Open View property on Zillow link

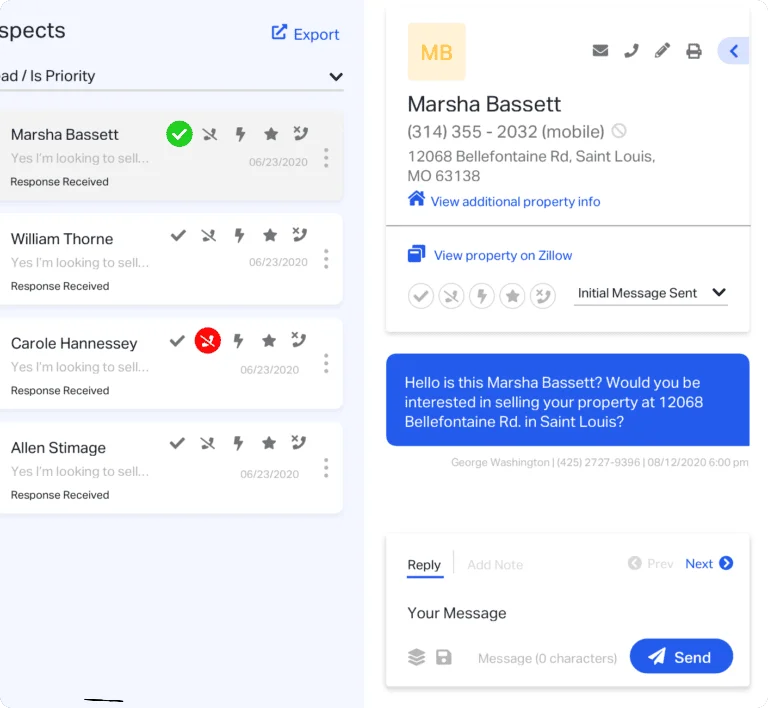tap(503, 255)
